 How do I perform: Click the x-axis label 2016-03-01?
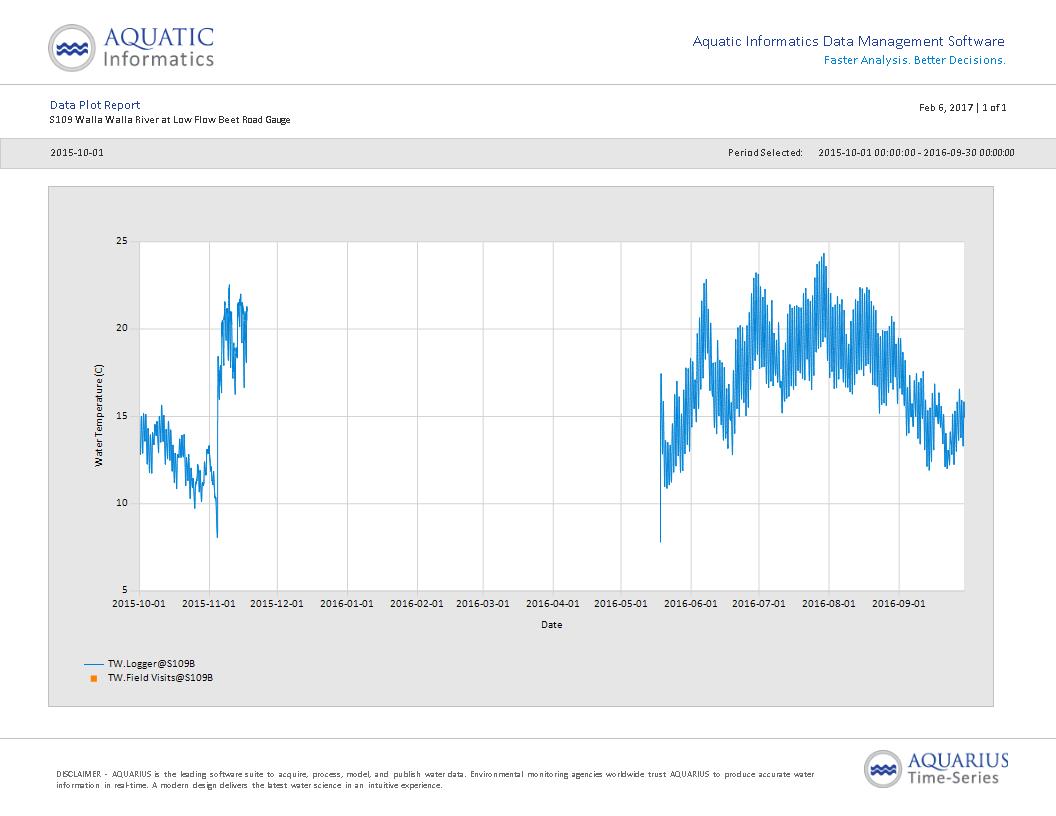pos(483,604)
